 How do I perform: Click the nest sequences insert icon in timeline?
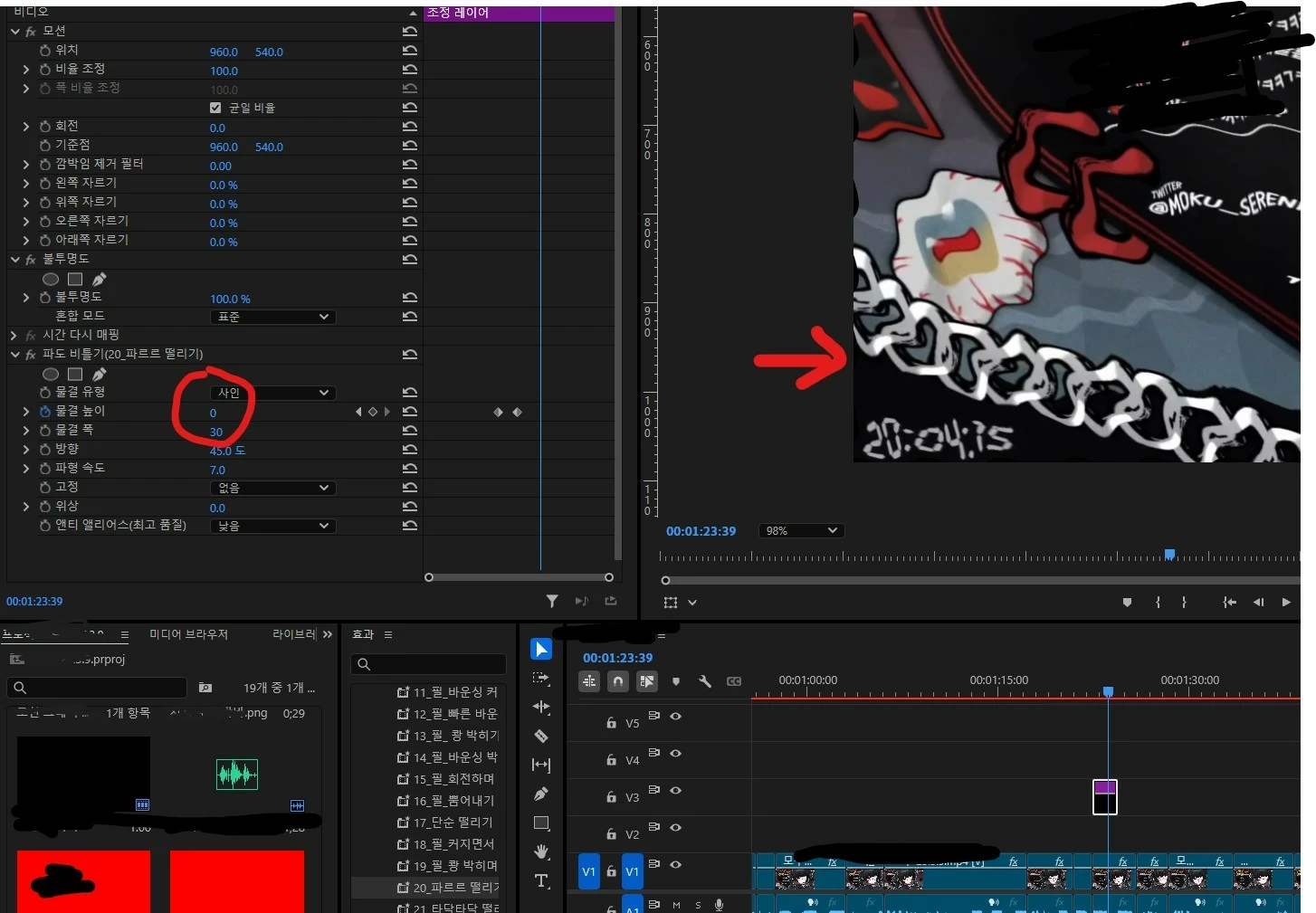(x=589, y=681)
